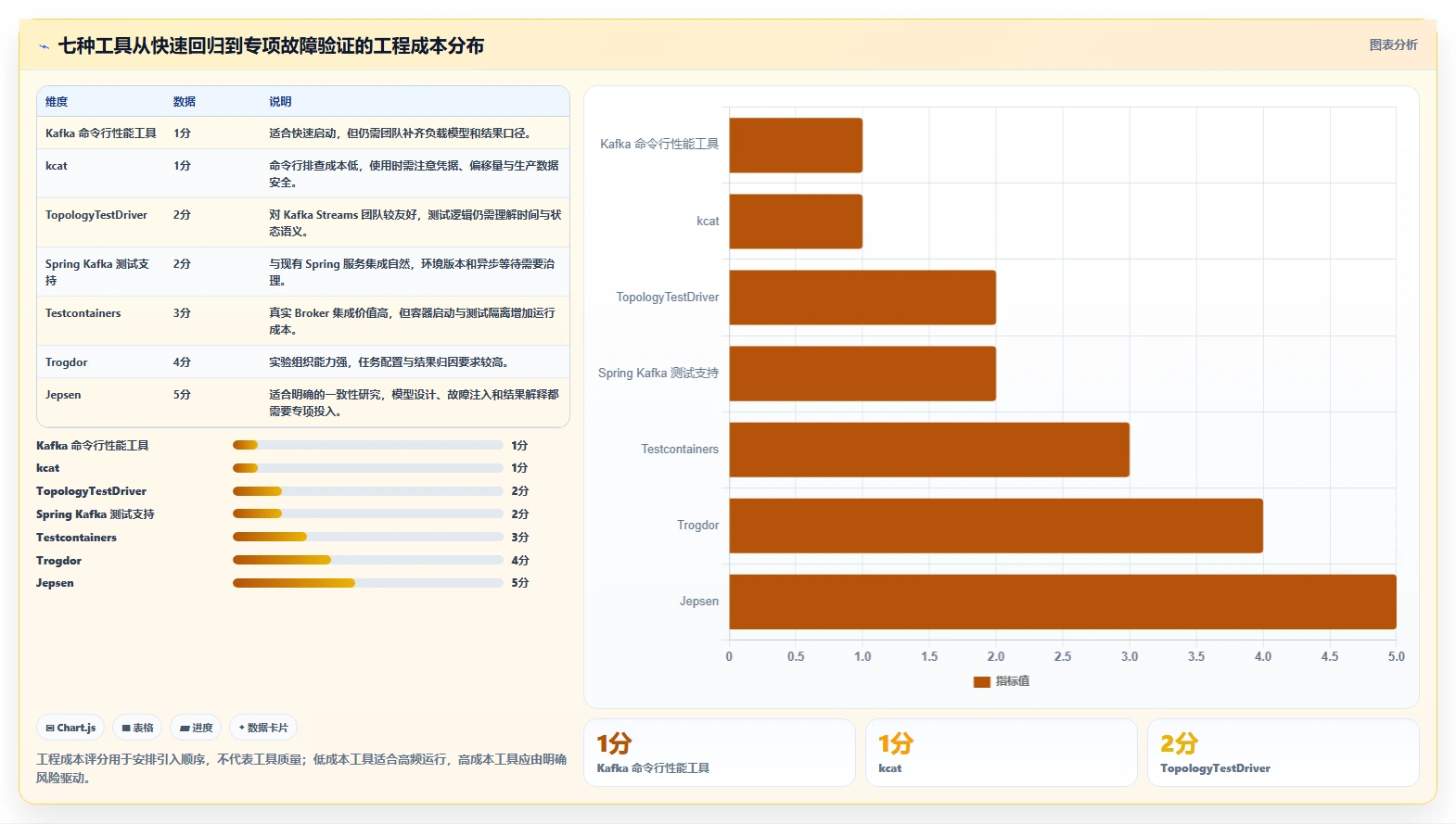Click the Jepsen bar in the chart
This screenshot has height=824, width=1456.
pos(1063,602)
